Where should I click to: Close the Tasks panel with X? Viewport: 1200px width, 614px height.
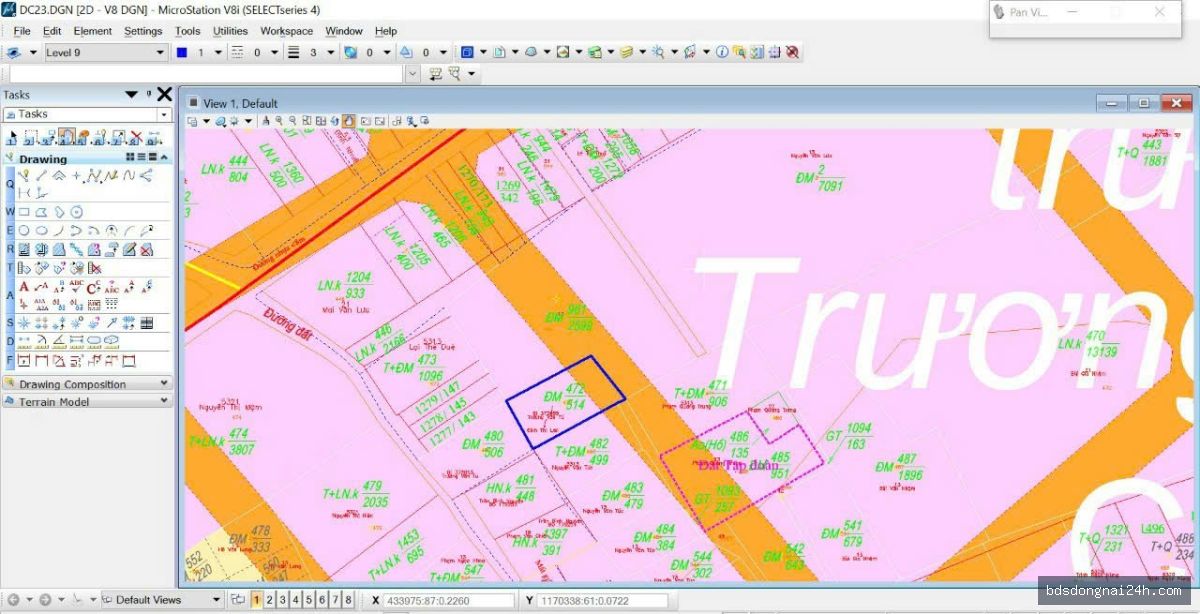(164, 95)
